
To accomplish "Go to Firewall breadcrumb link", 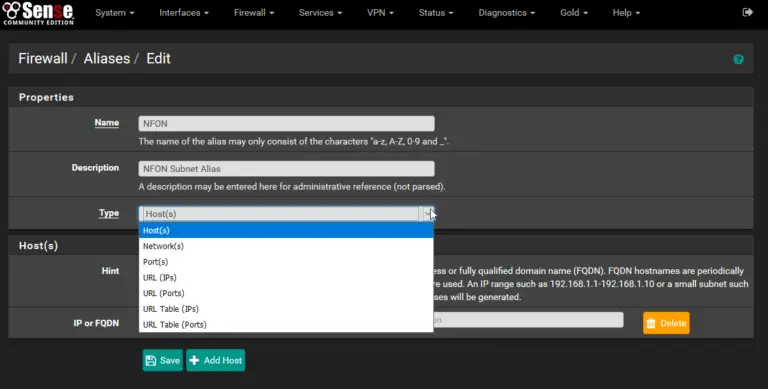I will pos(43,58).
